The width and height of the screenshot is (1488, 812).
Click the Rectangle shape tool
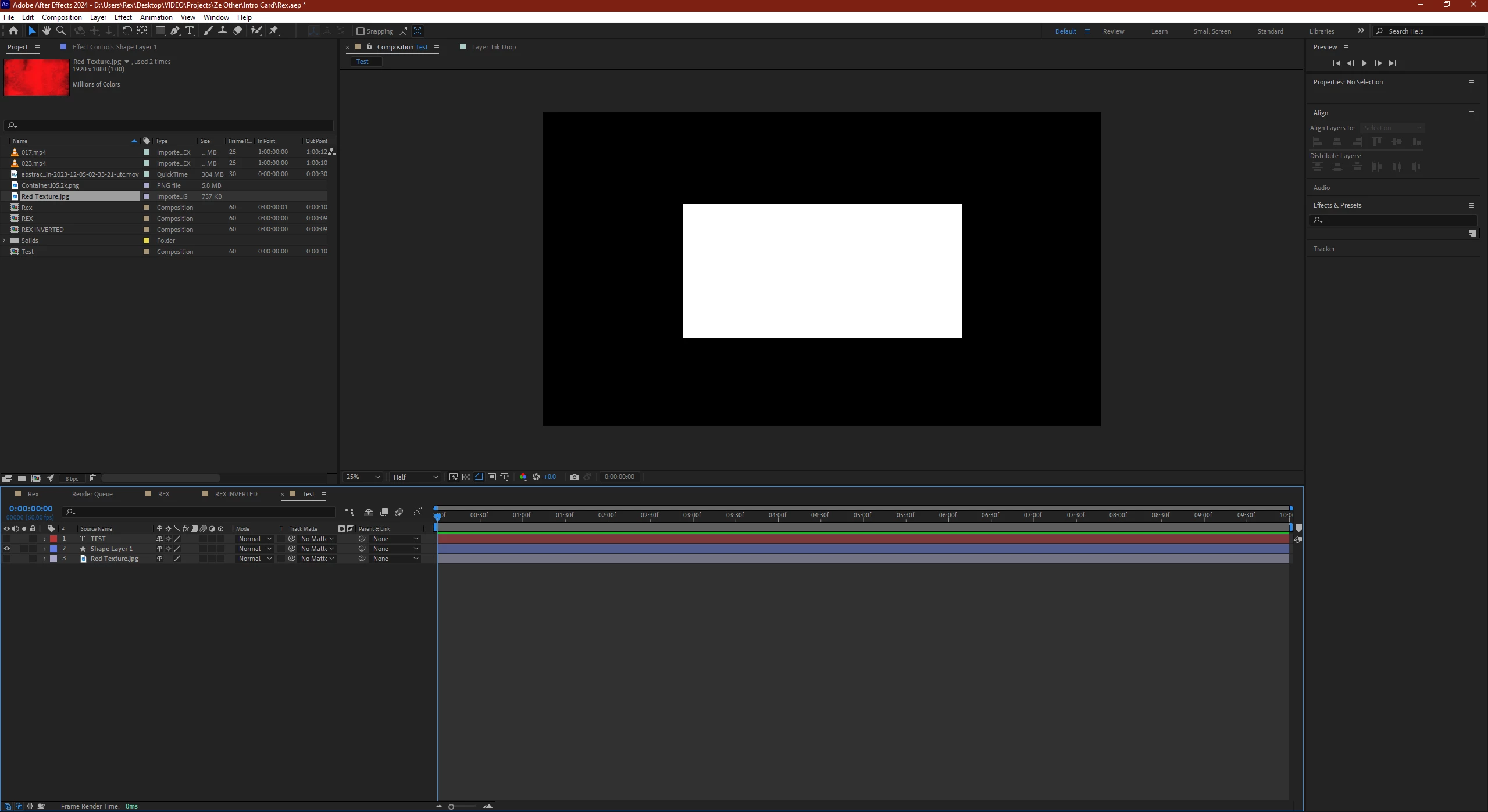click(x=160, y=31)
